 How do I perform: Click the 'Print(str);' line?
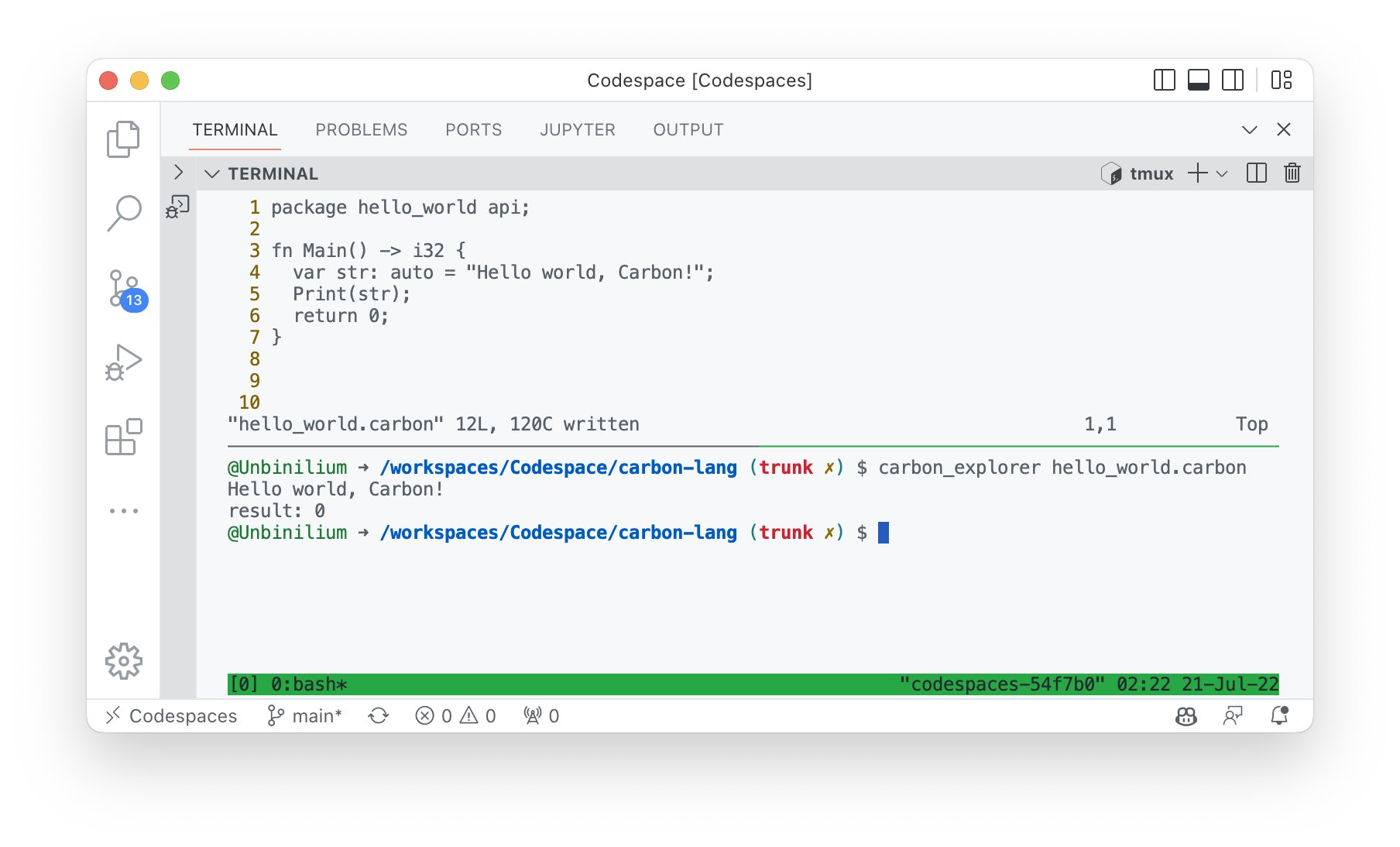point(352,294)
